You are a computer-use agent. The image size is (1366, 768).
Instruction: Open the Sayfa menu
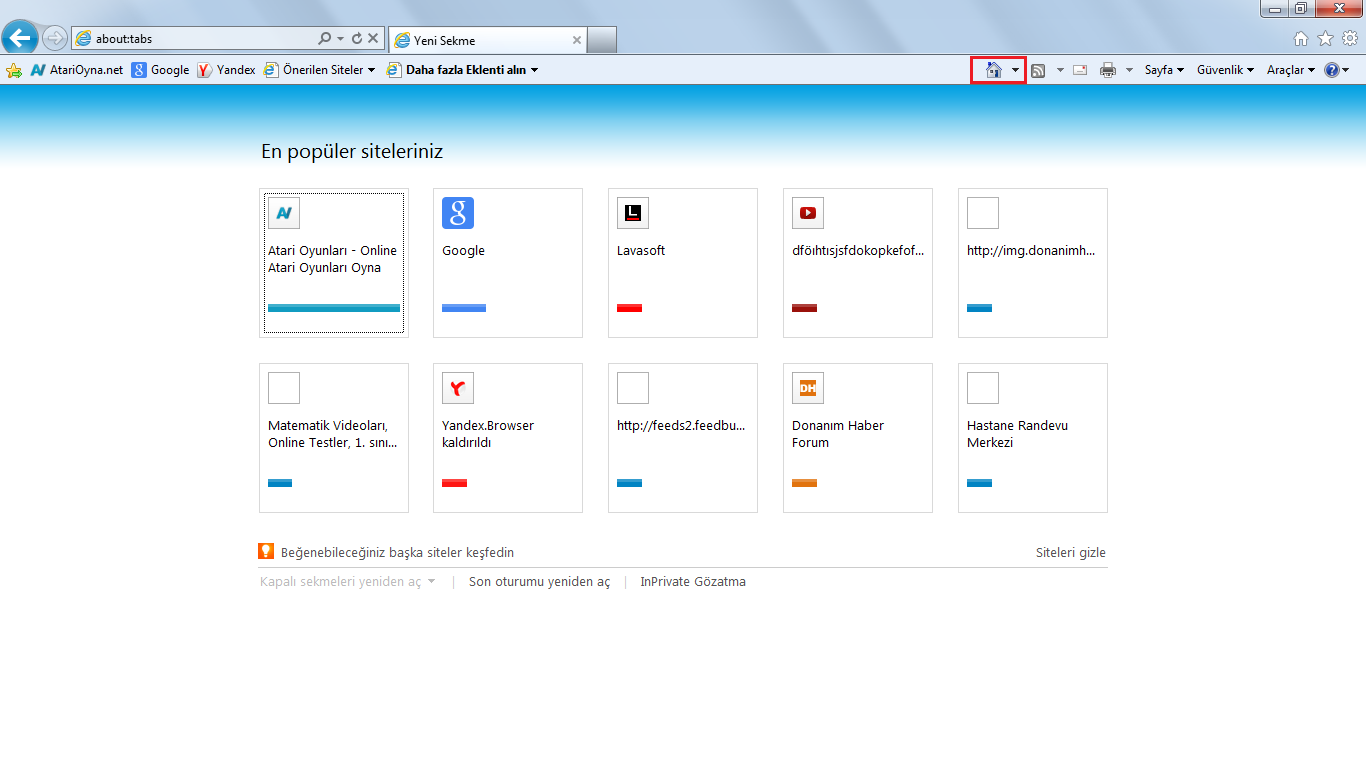pos(1164,70)
